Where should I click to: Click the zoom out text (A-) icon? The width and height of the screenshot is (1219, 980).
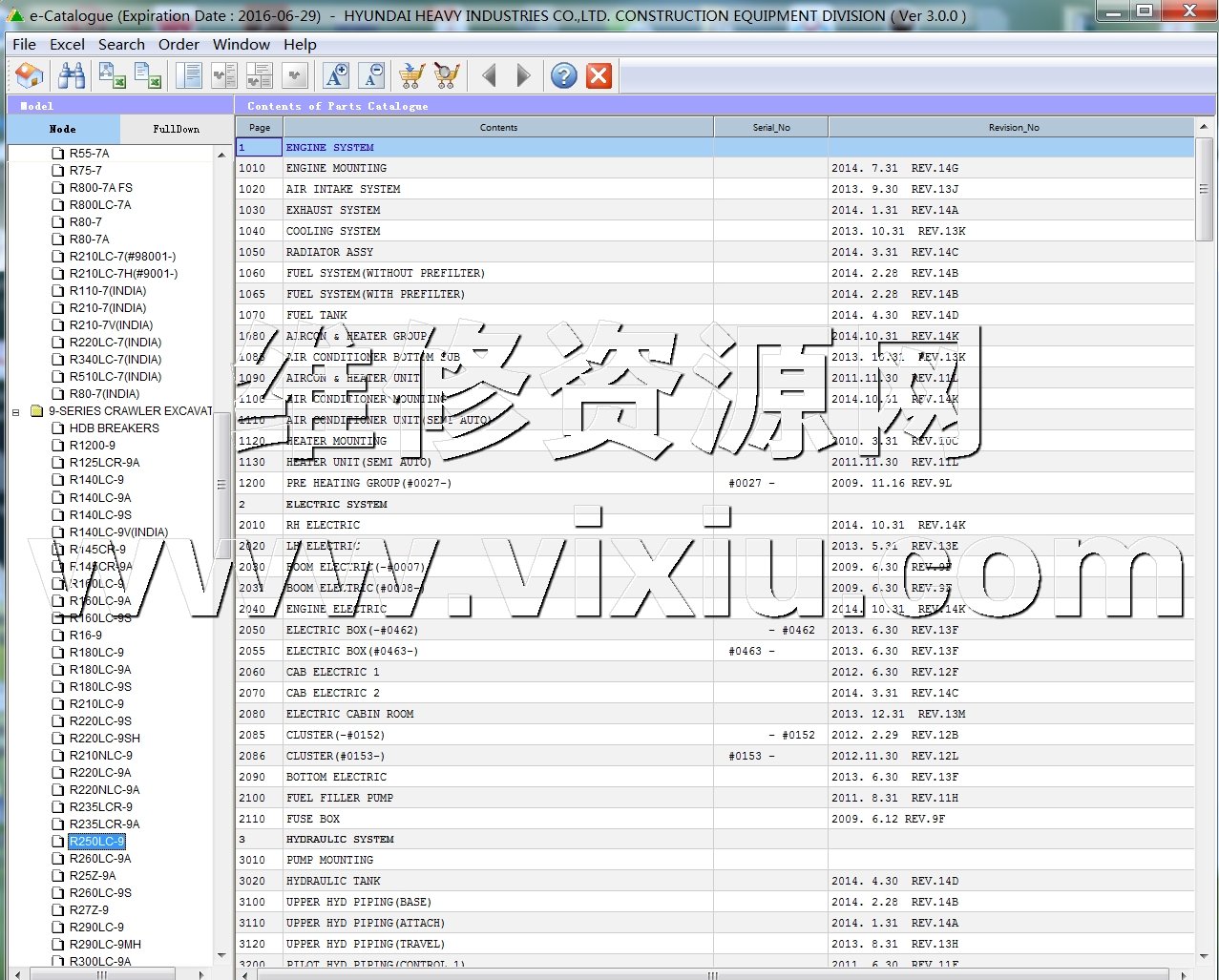point(372,75)
